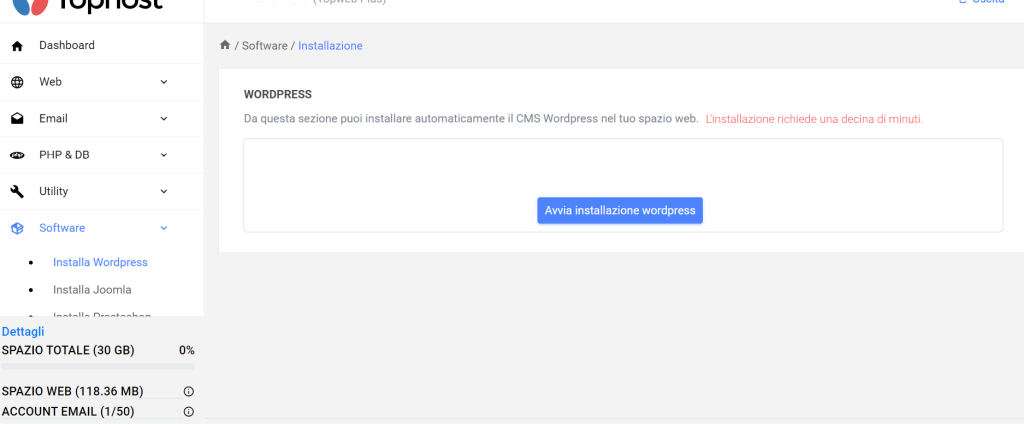Expand the PHP & DB chevron

coord(164,155)
